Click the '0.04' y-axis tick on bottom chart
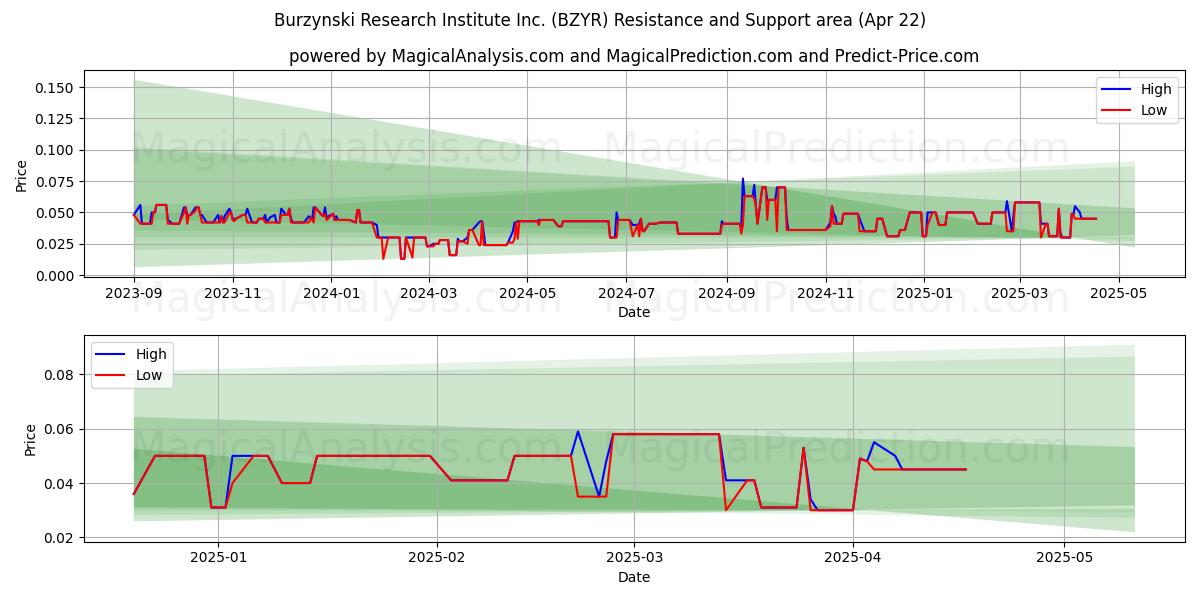The width and height of the screenshot is (1200, 600). click(x=60, y=484)
